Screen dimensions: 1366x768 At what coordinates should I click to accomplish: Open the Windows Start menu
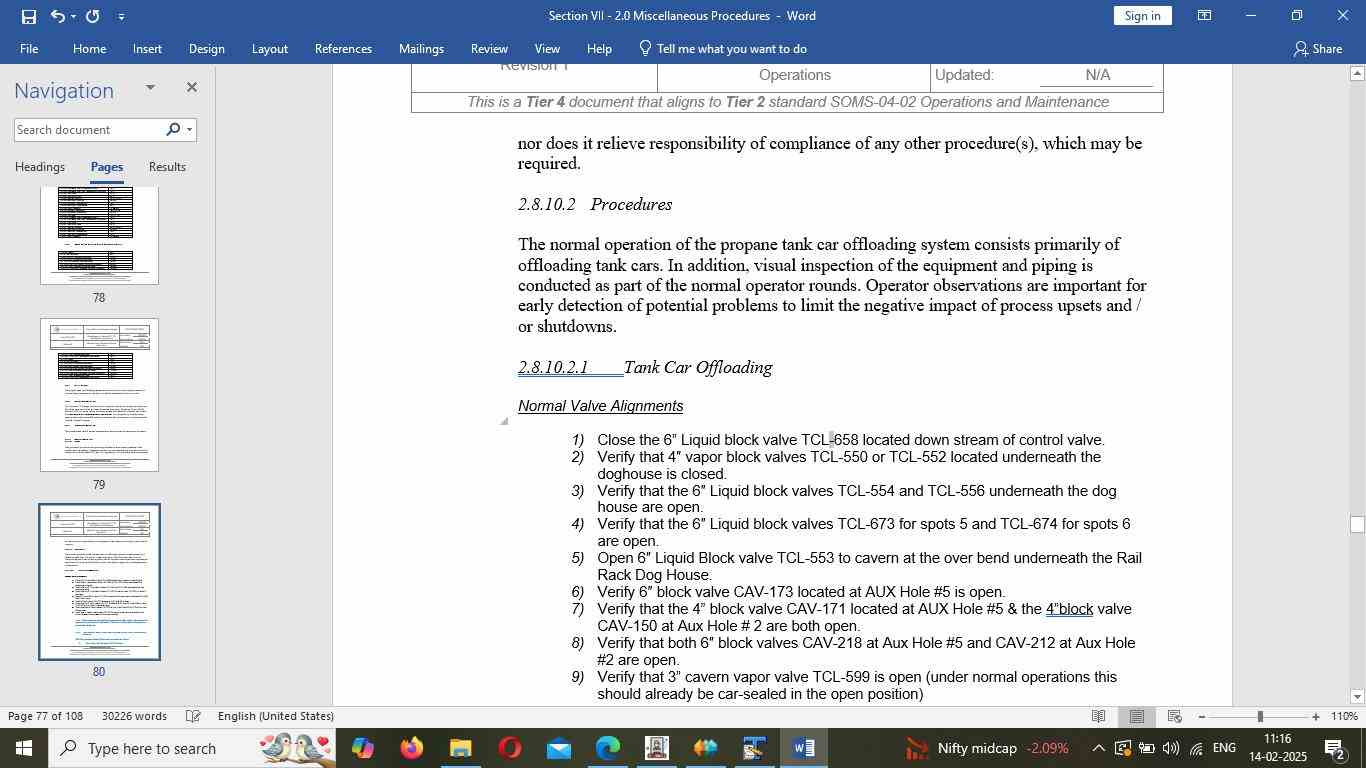(23, 748)
